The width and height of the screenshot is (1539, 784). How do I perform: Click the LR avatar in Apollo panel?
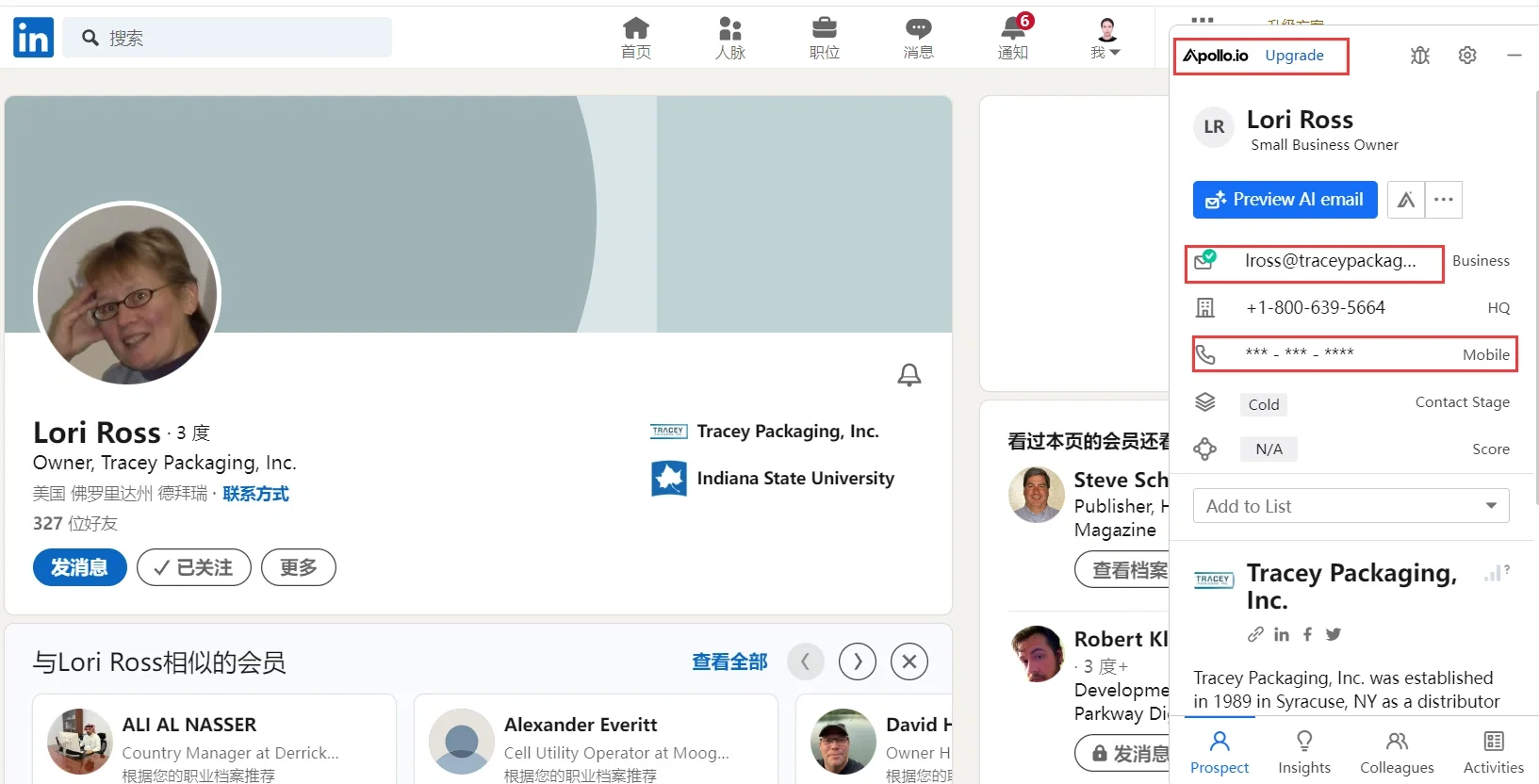[x=1214, y=127]
